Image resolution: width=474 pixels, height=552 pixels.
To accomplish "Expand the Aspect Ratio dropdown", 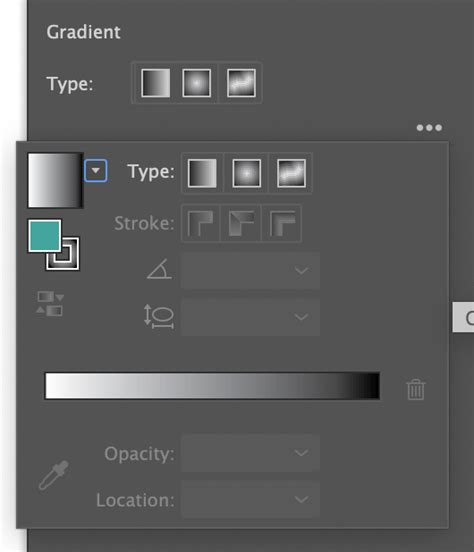I will tap(251, 317).
